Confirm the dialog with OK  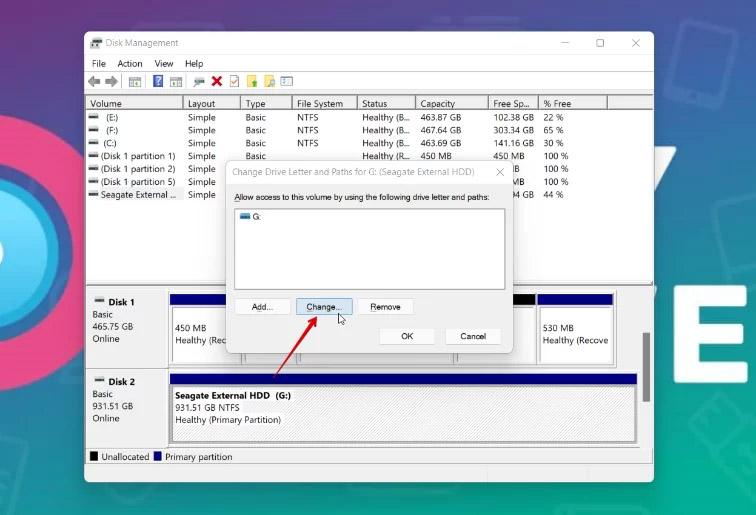pos(407,336)
